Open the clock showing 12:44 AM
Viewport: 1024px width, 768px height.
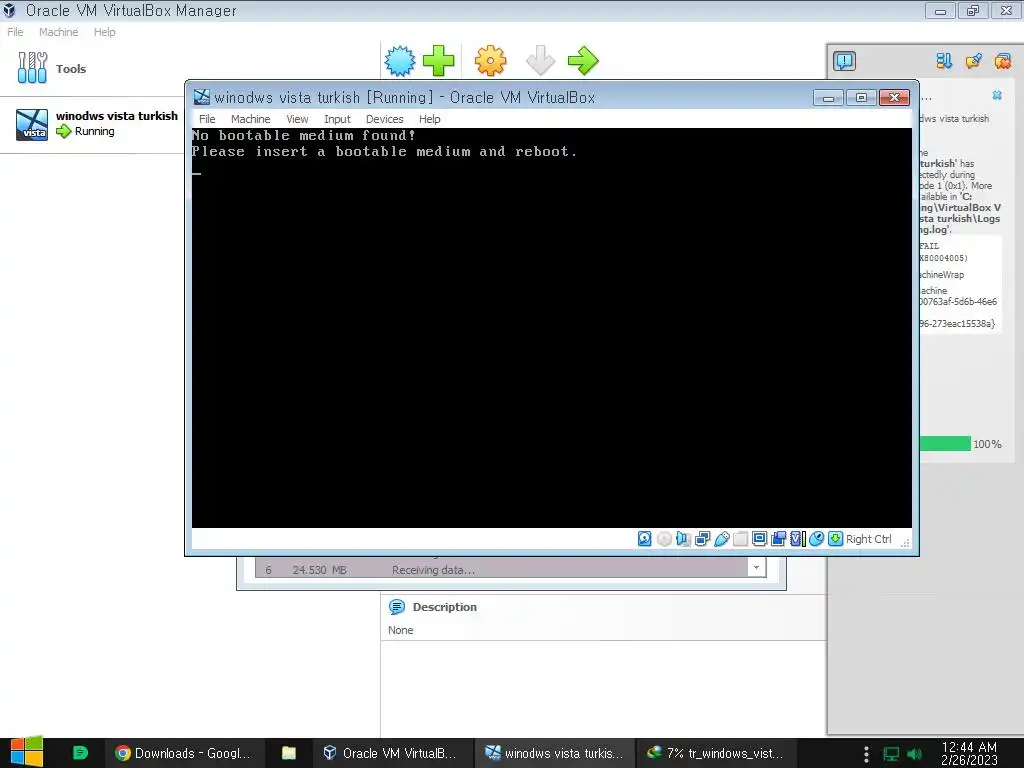click(x=969, y=753)
